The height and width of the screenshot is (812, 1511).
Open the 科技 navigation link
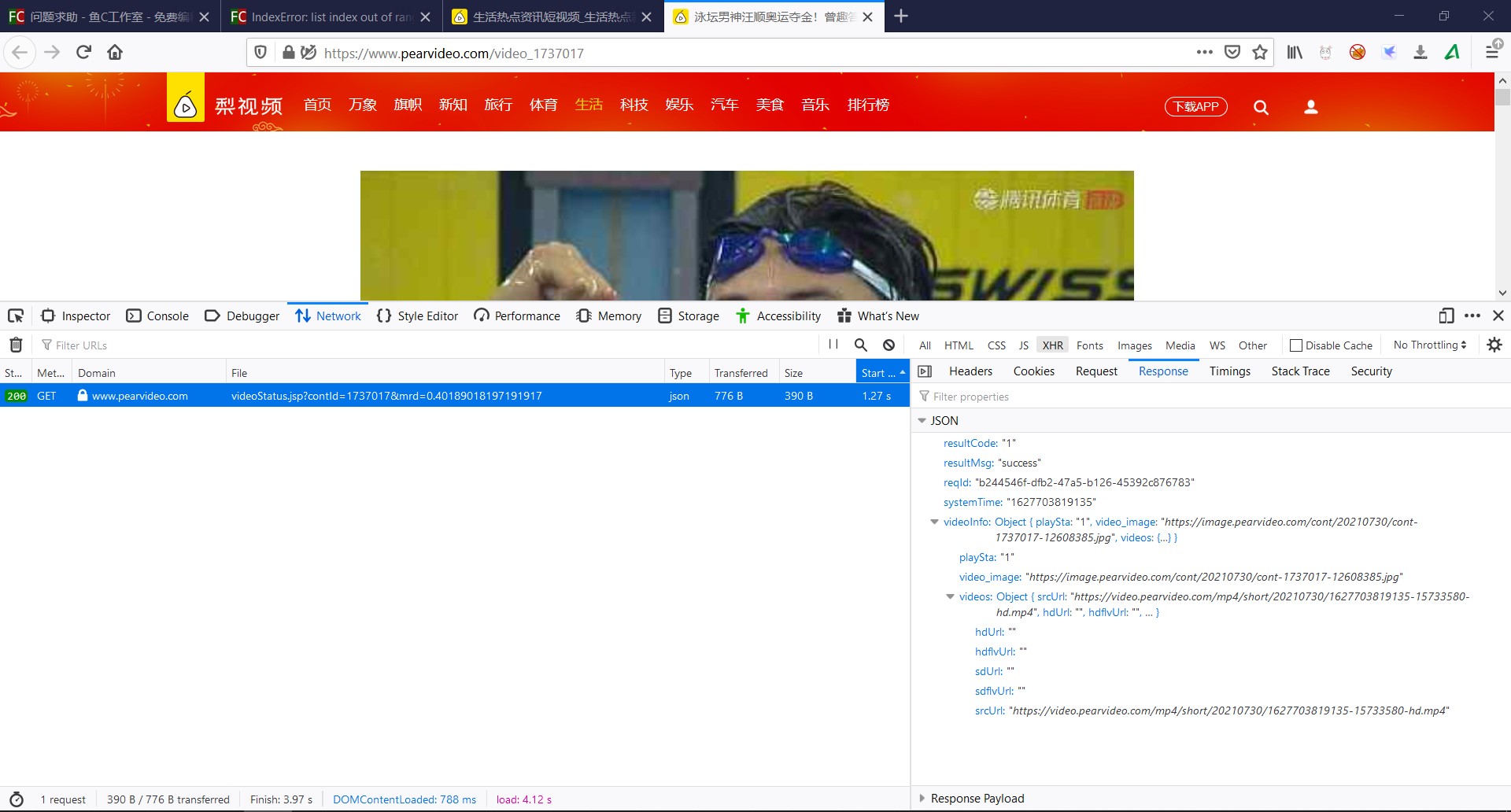634,105
